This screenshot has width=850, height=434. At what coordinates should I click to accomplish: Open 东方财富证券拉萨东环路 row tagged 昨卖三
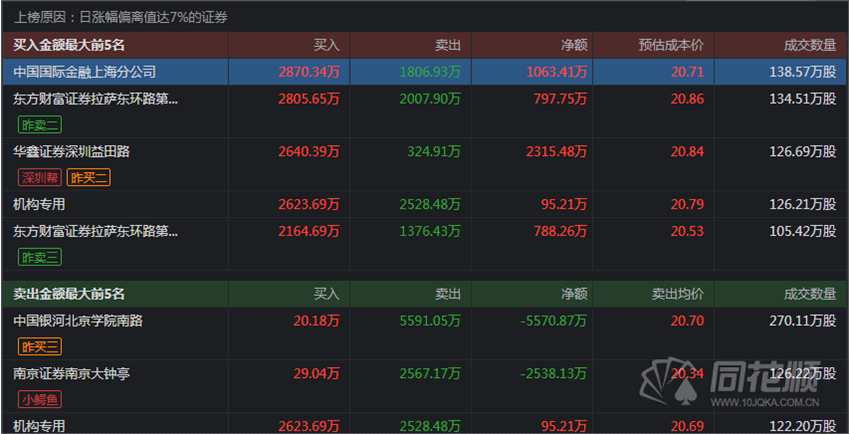point(95,231)
